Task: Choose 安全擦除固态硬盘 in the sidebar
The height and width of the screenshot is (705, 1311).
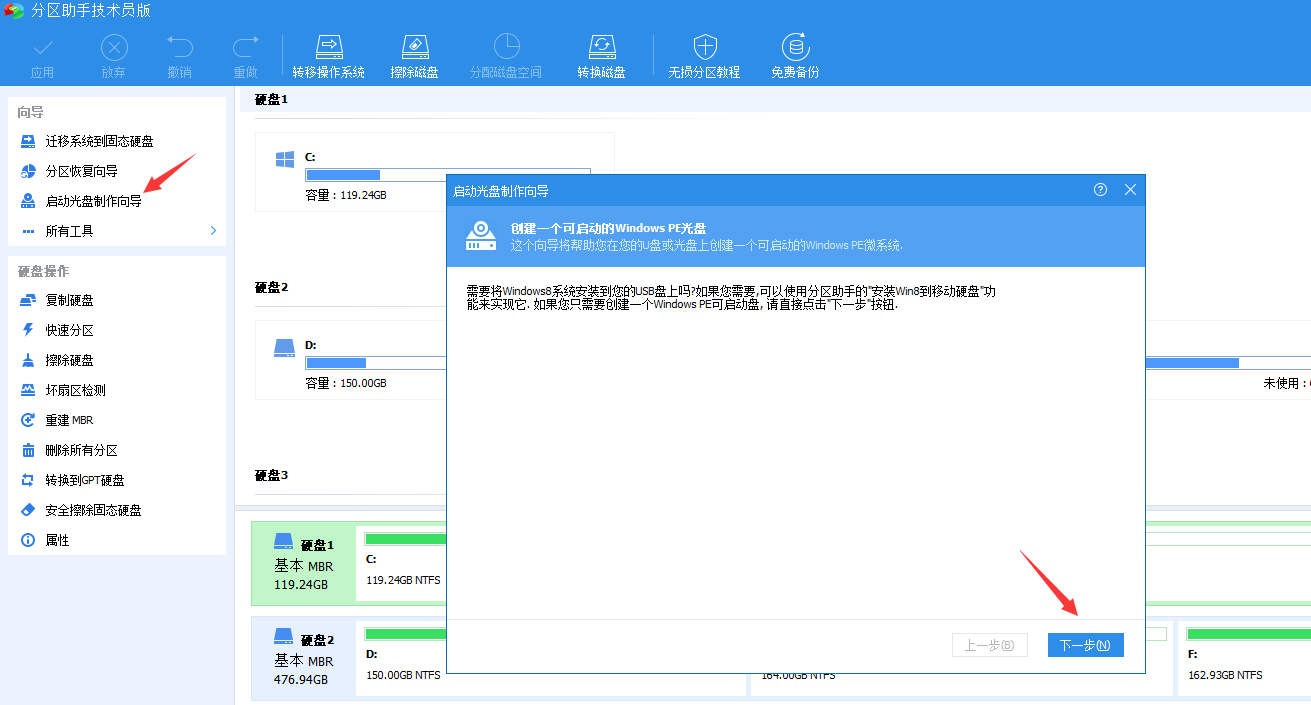Action: point(93,509)
